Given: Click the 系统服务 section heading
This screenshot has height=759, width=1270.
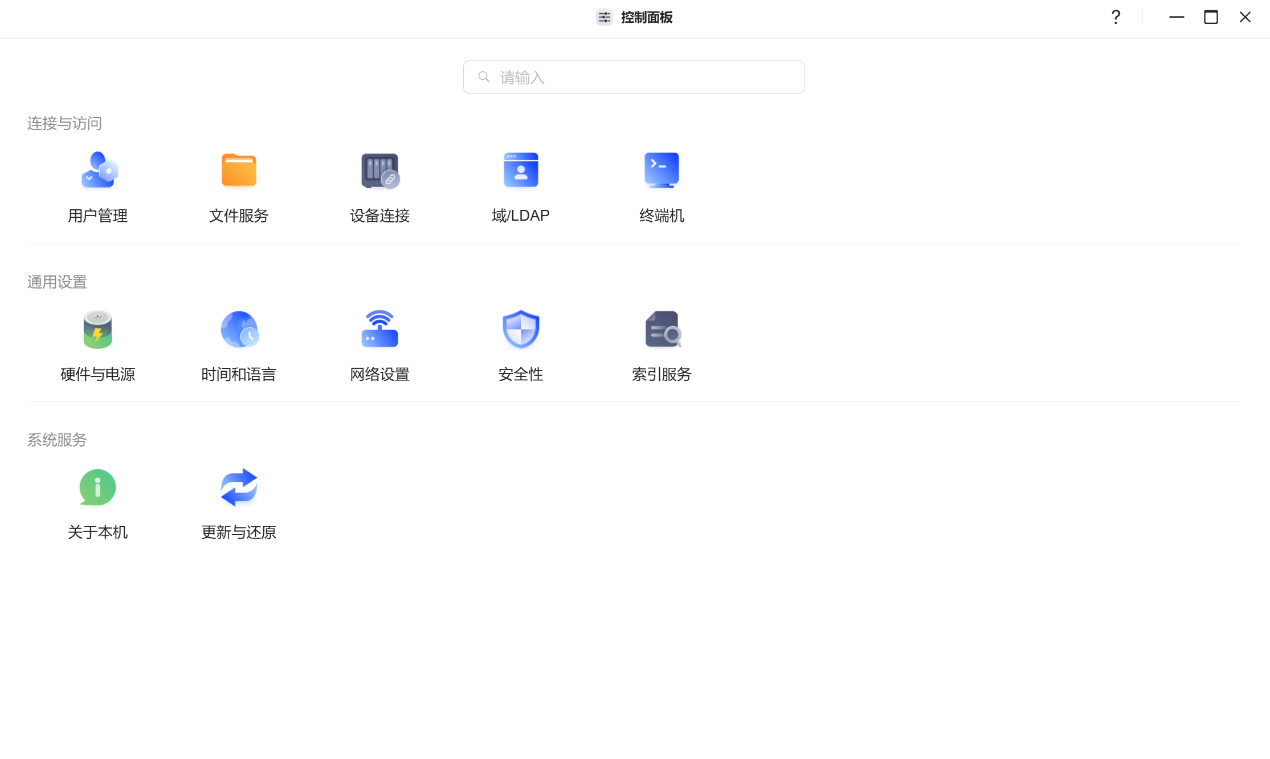Looking at the screenshot, I should coord(57,440).
